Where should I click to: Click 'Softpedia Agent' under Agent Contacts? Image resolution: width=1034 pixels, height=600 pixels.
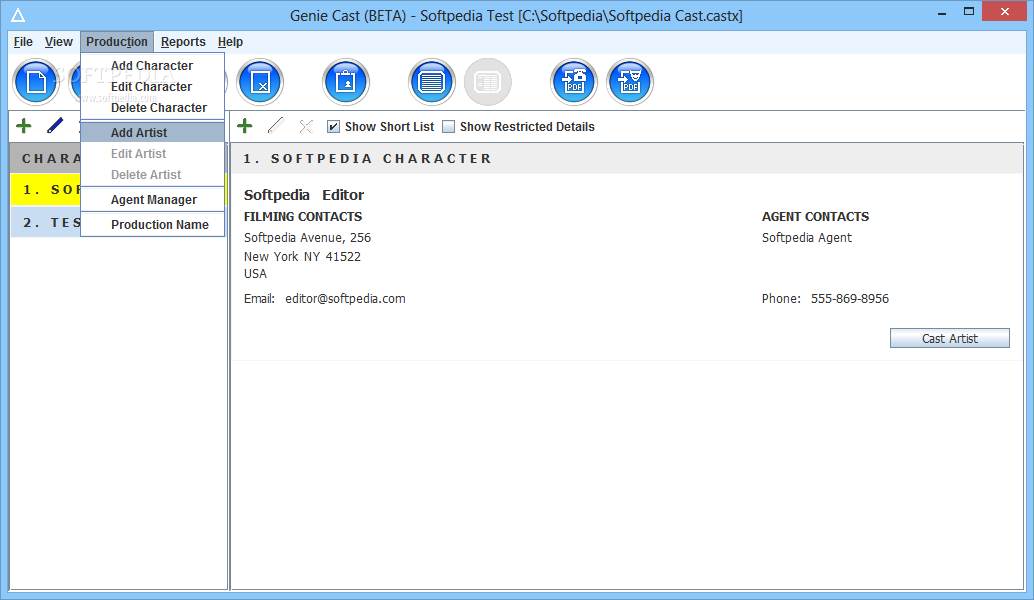click(x=806, y=238)
